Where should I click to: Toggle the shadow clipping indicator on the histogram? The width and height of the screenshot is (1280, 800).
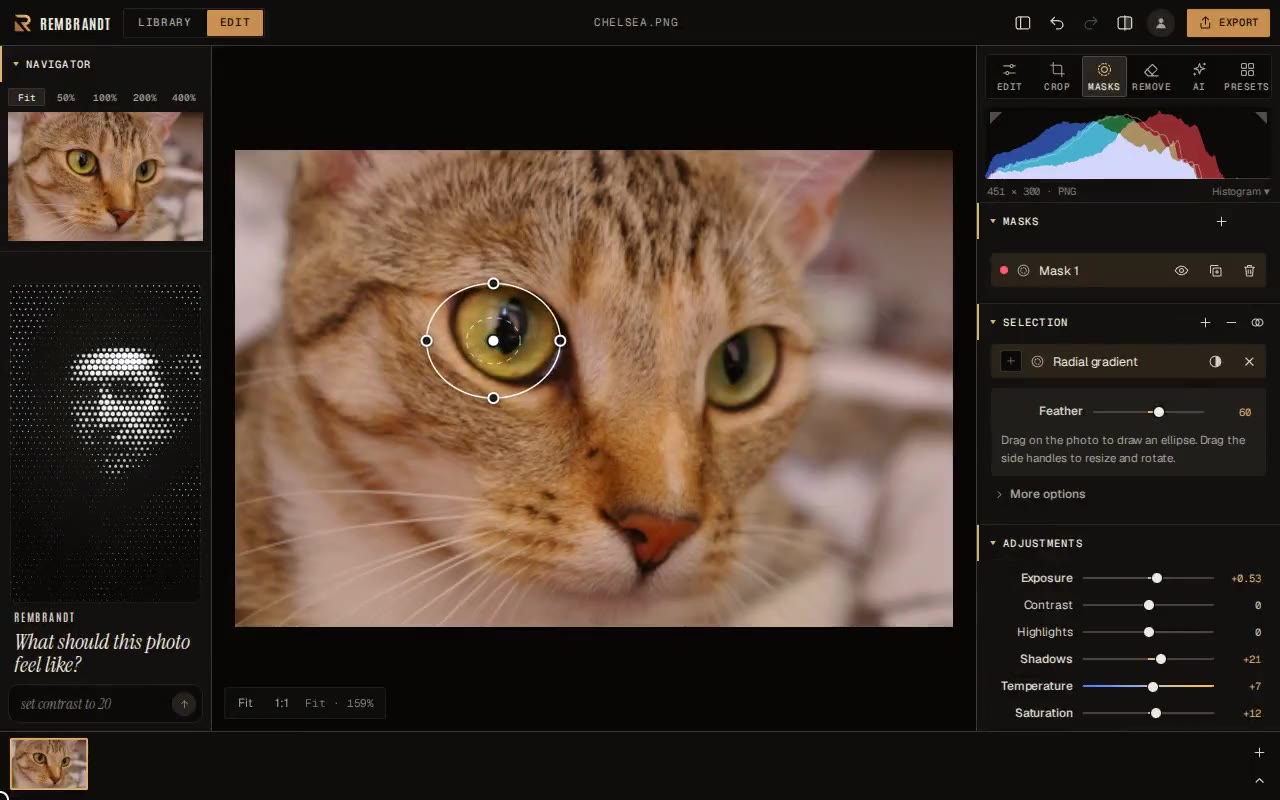[x=995, y=118]
